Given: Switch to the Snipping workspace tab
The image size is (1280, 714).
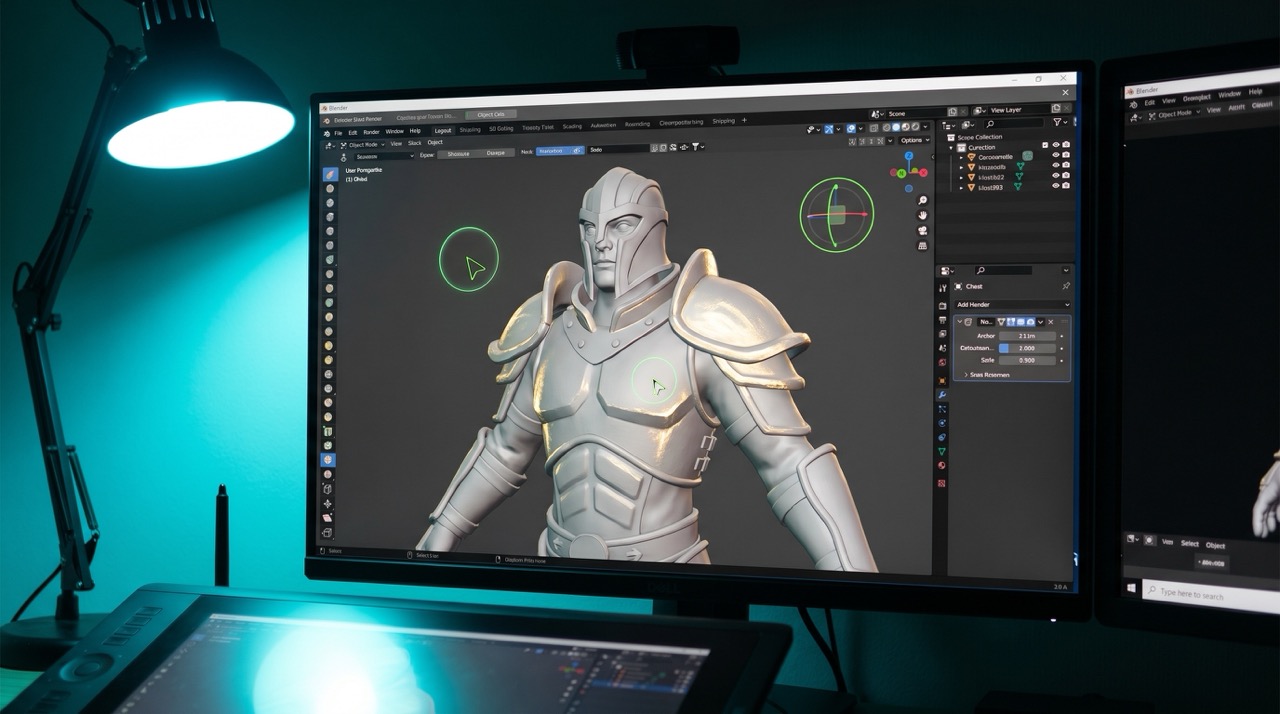Looking at the screenshot, I should click(723, 121).
